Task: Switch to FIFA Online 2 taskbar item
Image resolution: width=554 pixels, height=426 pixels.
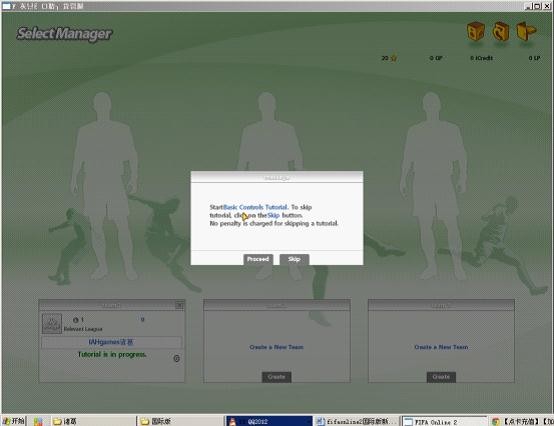Action: pos(445,421)
